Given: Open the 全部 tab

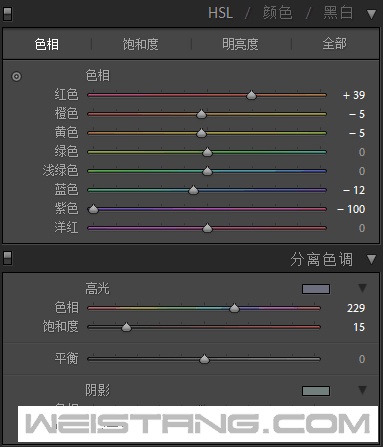Looking at the screenshot, I should pos(335,44).
